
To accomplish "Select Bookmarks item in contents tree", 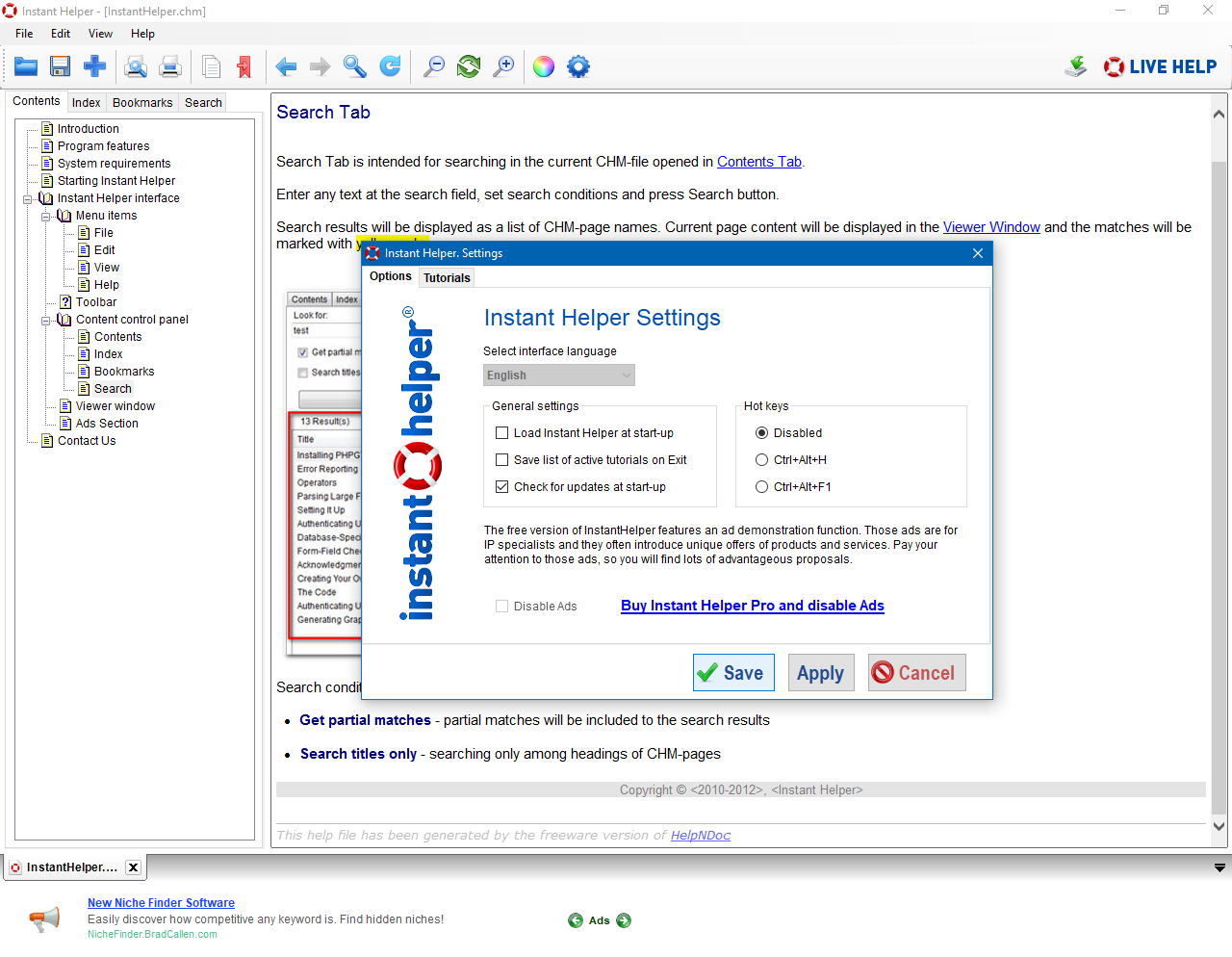I will coord(124,372).
